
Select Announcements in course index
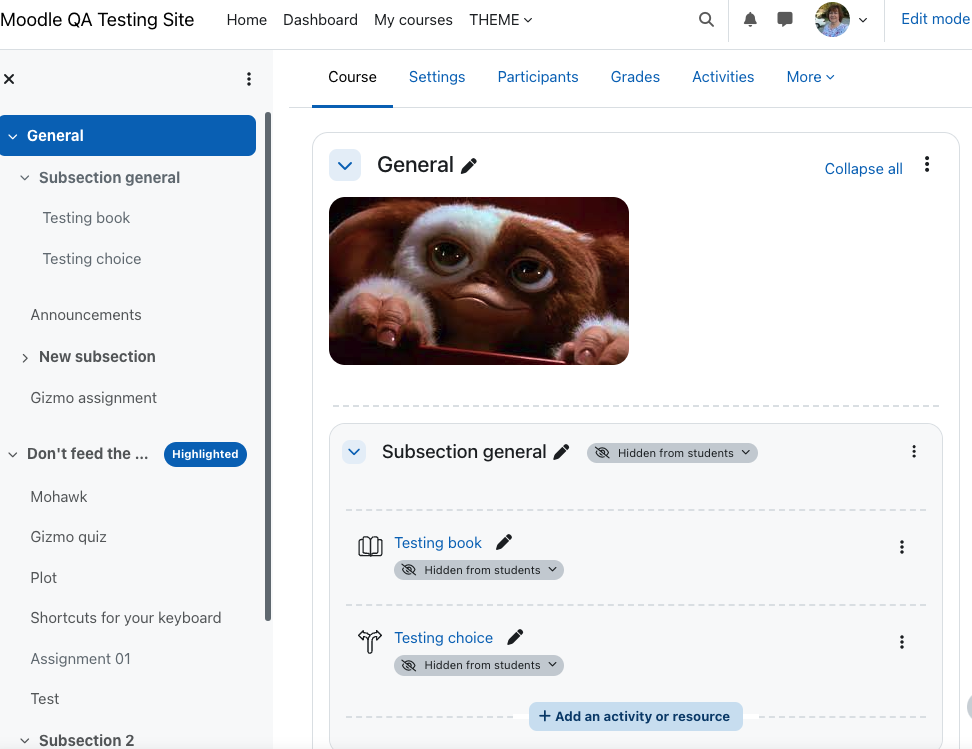click(x=86, y=315)
